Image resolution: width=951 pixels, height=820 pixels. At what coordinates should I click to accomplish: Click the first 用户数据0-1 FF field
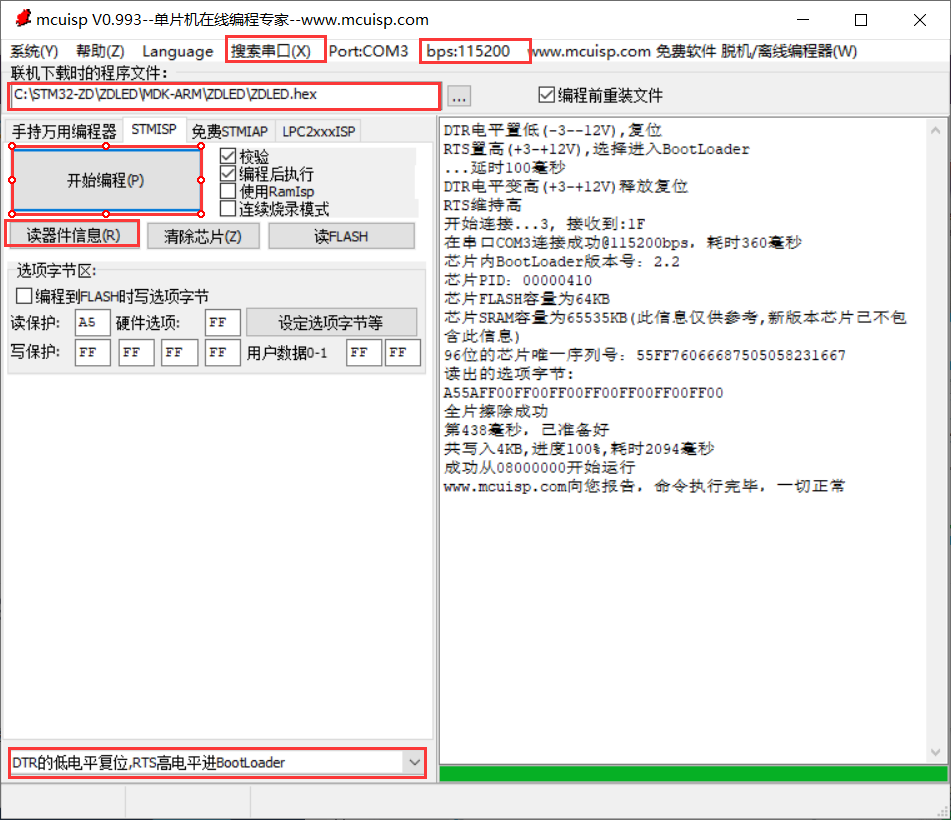coord(364,352)
